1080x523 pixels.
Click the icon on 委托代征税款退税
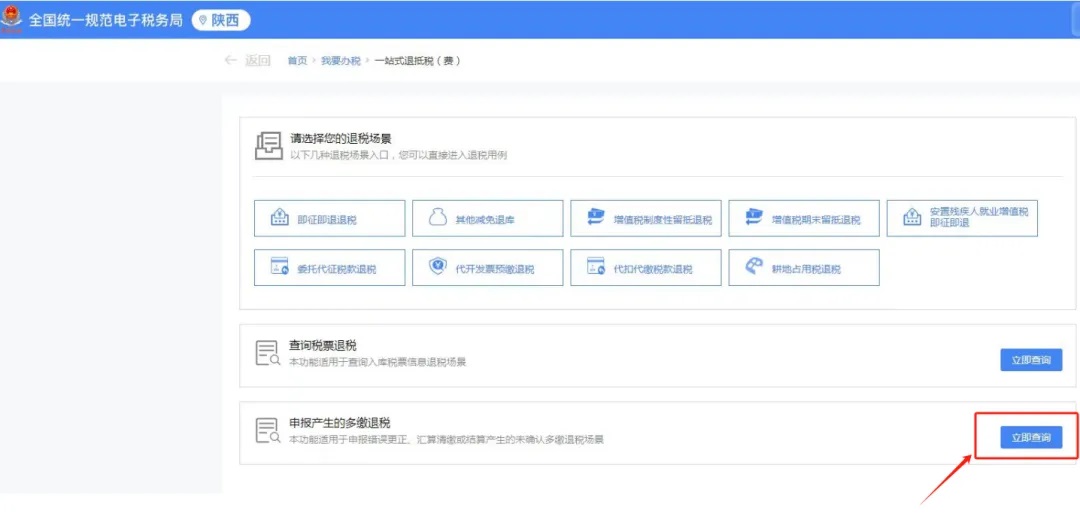point(280,266)
